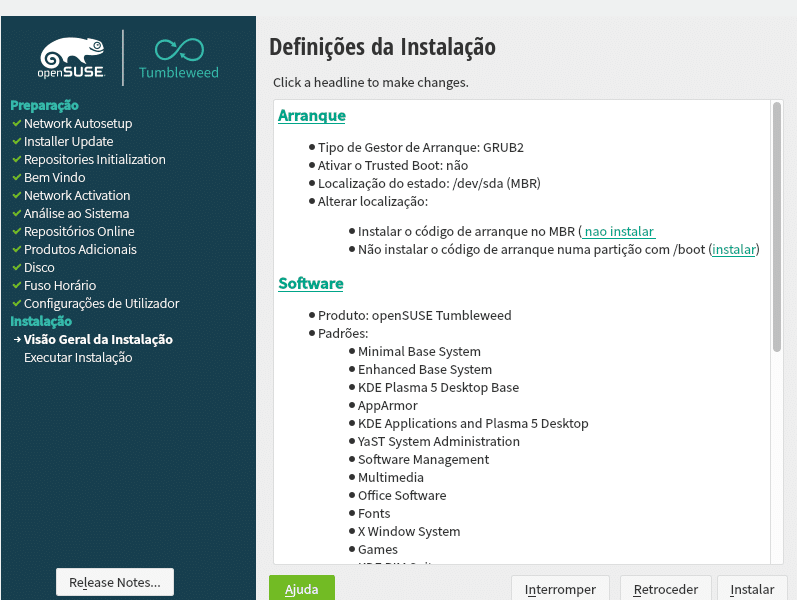Click the Preparação section heading
Screen dimensions: 797x600
coord(44,105)
